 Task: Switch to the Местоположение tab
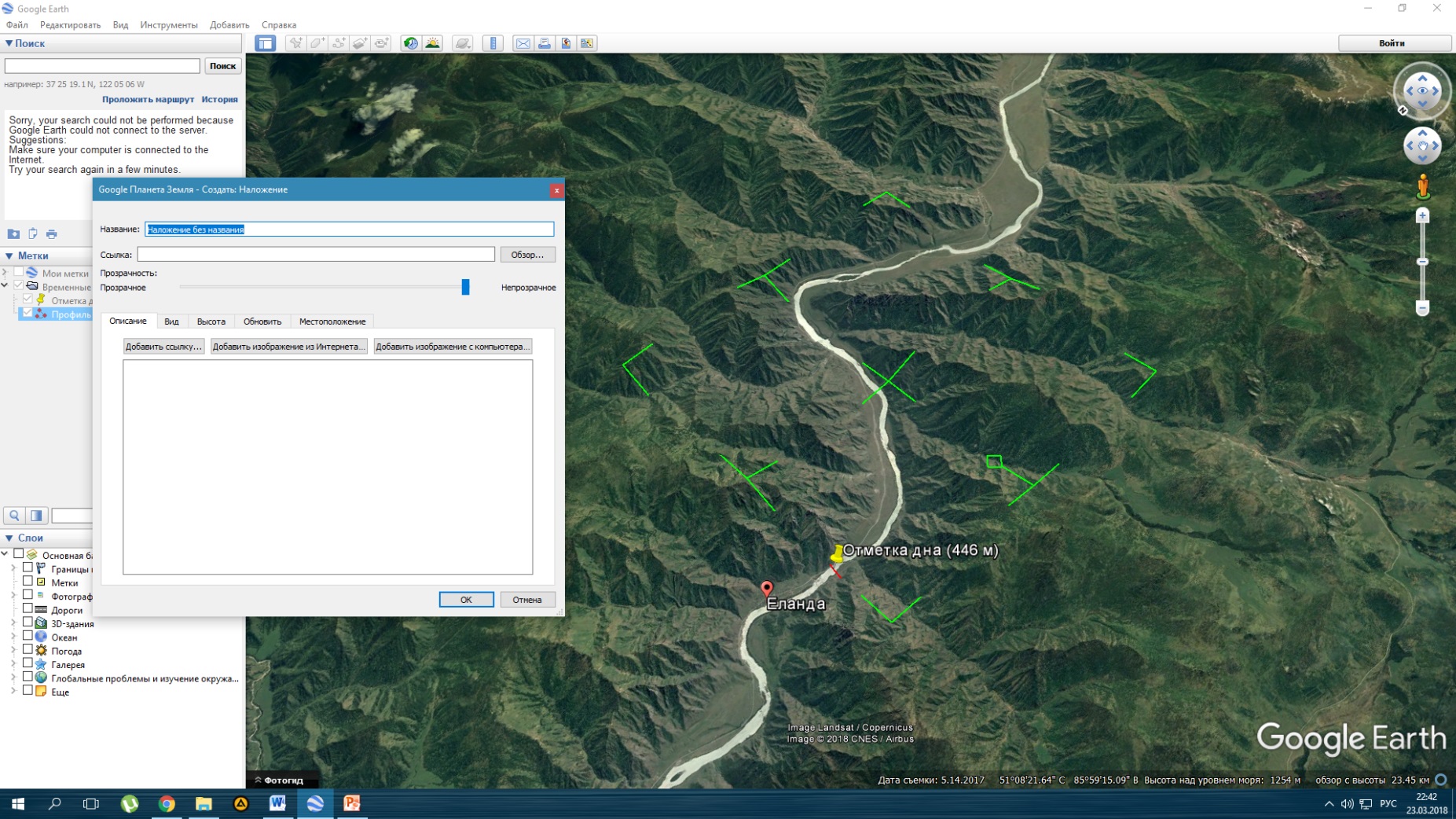[x=332, y=321]
